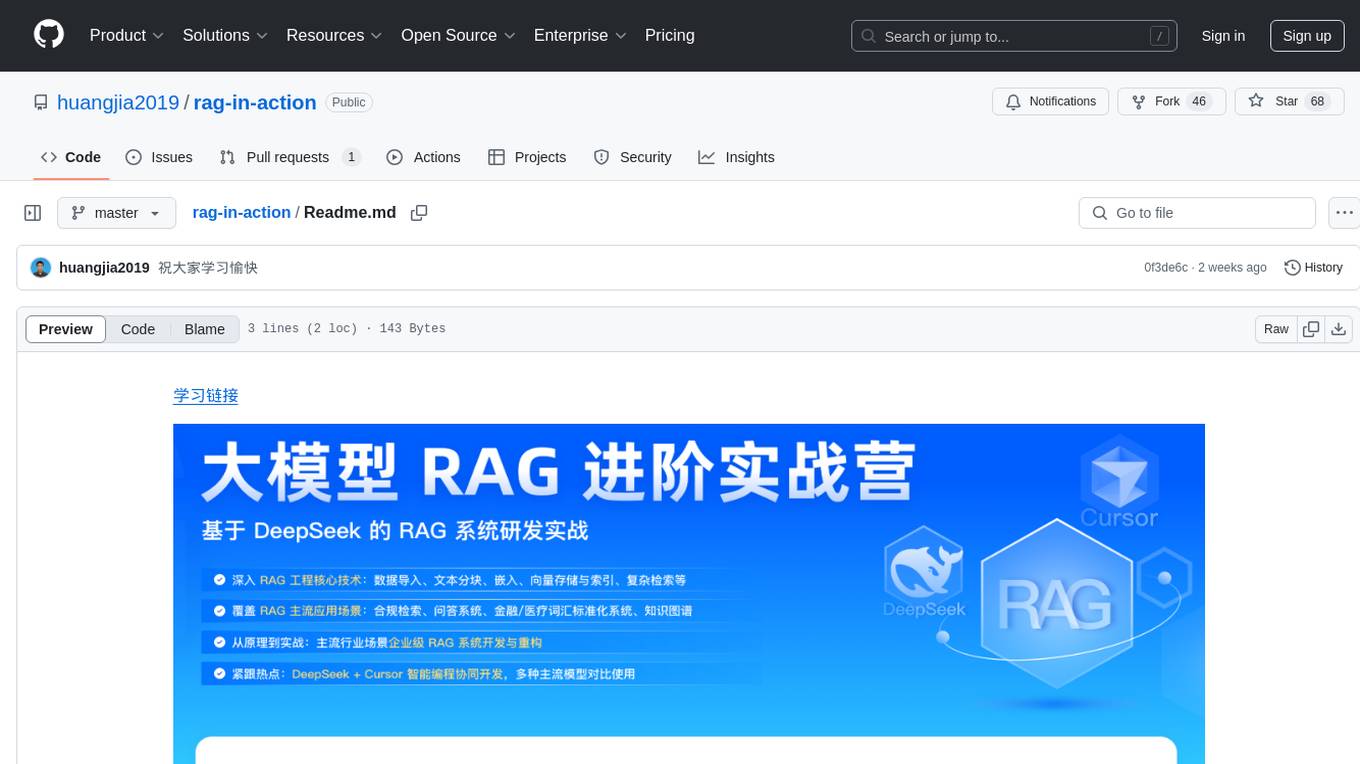Viewport: 1360px width, 764px height.
Task: Switch to the Insights tab
Action: point(736,157)
